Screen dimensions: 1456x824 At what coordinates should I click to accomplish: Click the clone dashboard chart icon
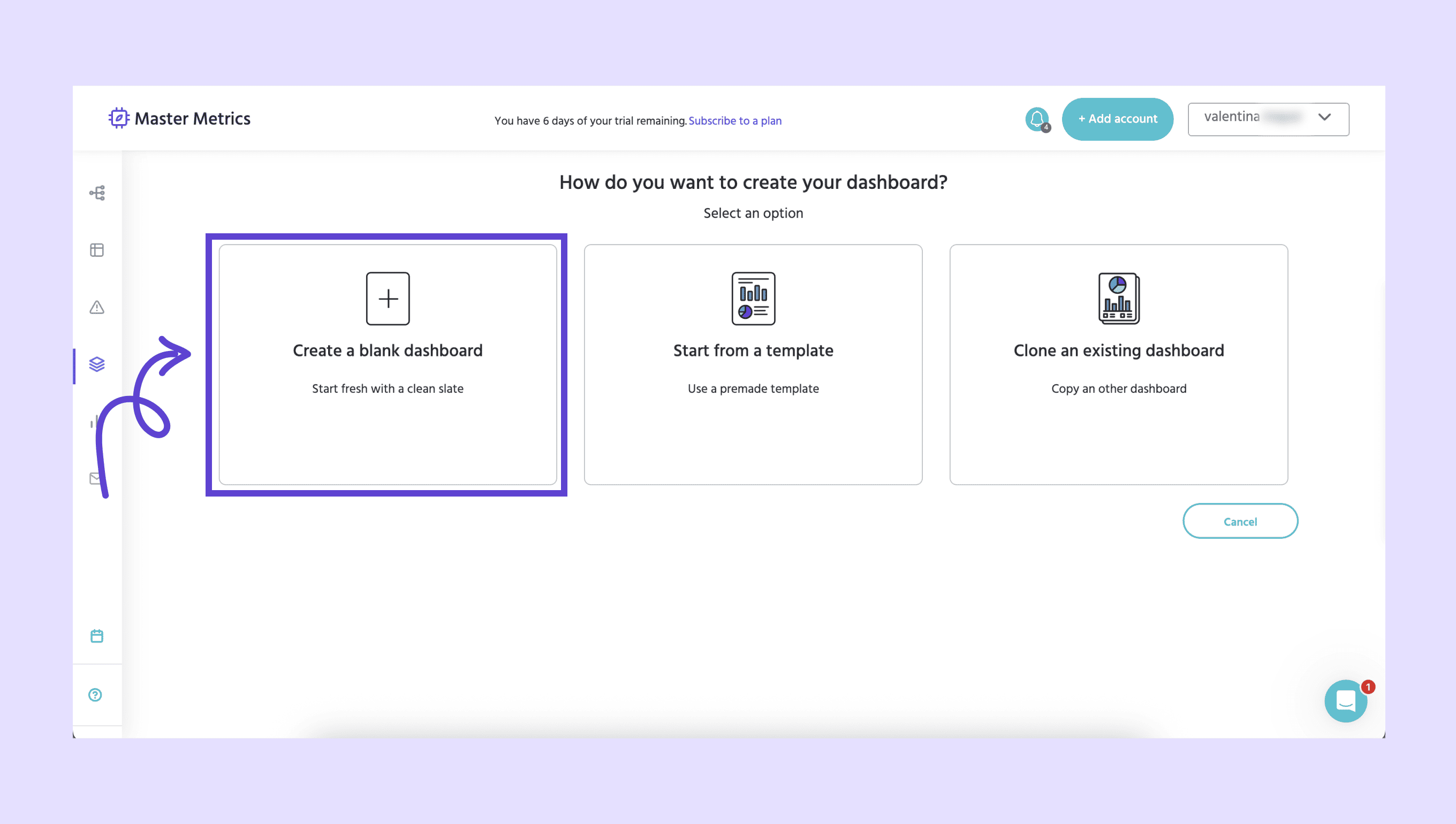pyautogui.click(x=1119, y=299)
